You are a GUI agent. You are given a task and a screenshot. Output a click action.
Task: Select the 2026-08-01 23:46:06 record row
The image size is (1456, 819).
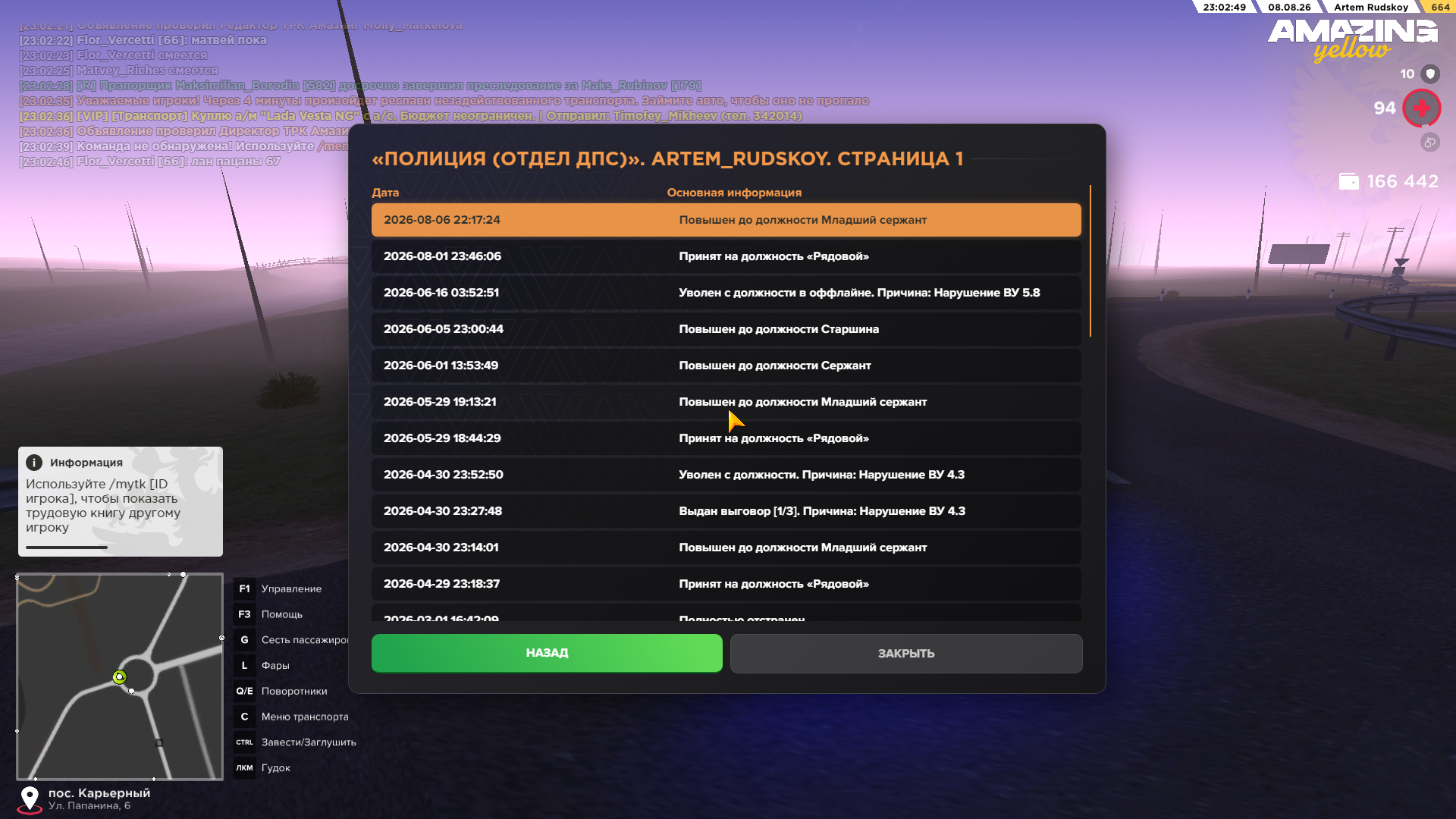click(726, 256)
